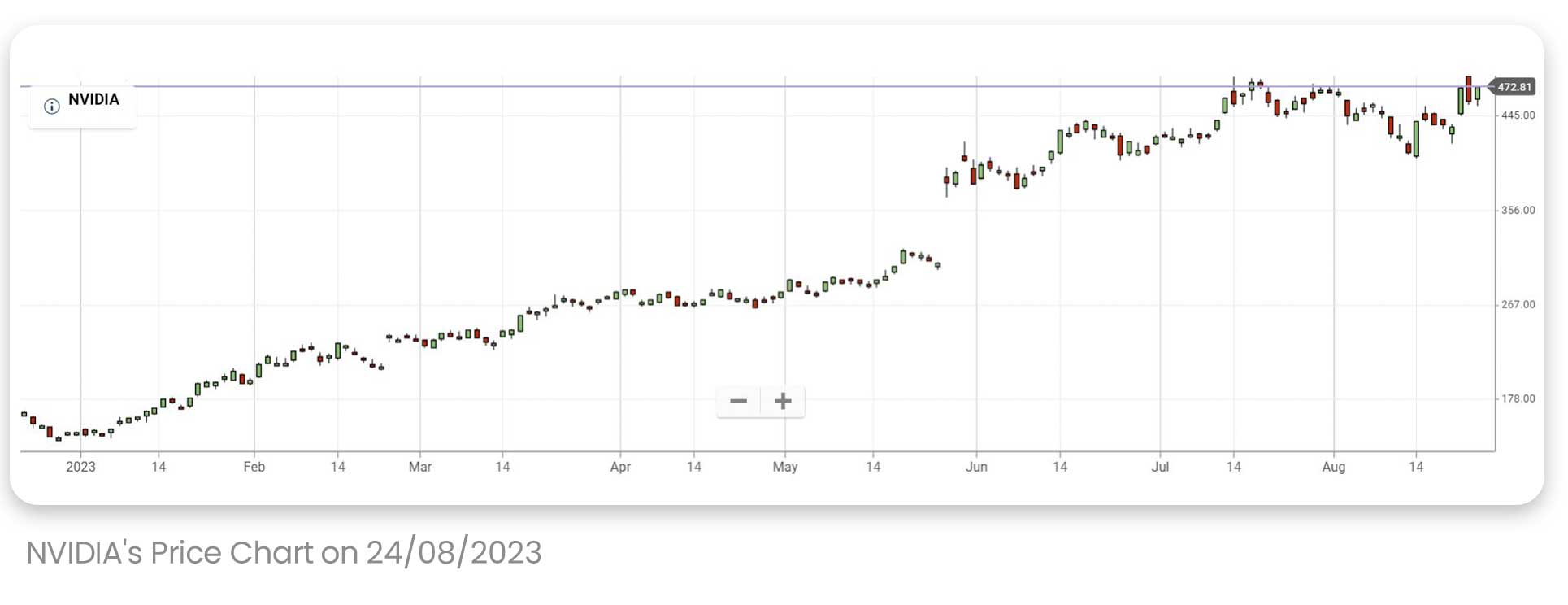Select the NVIDIA ticker label
Viewport: 1568px width, 605px height.
[93, 100]
